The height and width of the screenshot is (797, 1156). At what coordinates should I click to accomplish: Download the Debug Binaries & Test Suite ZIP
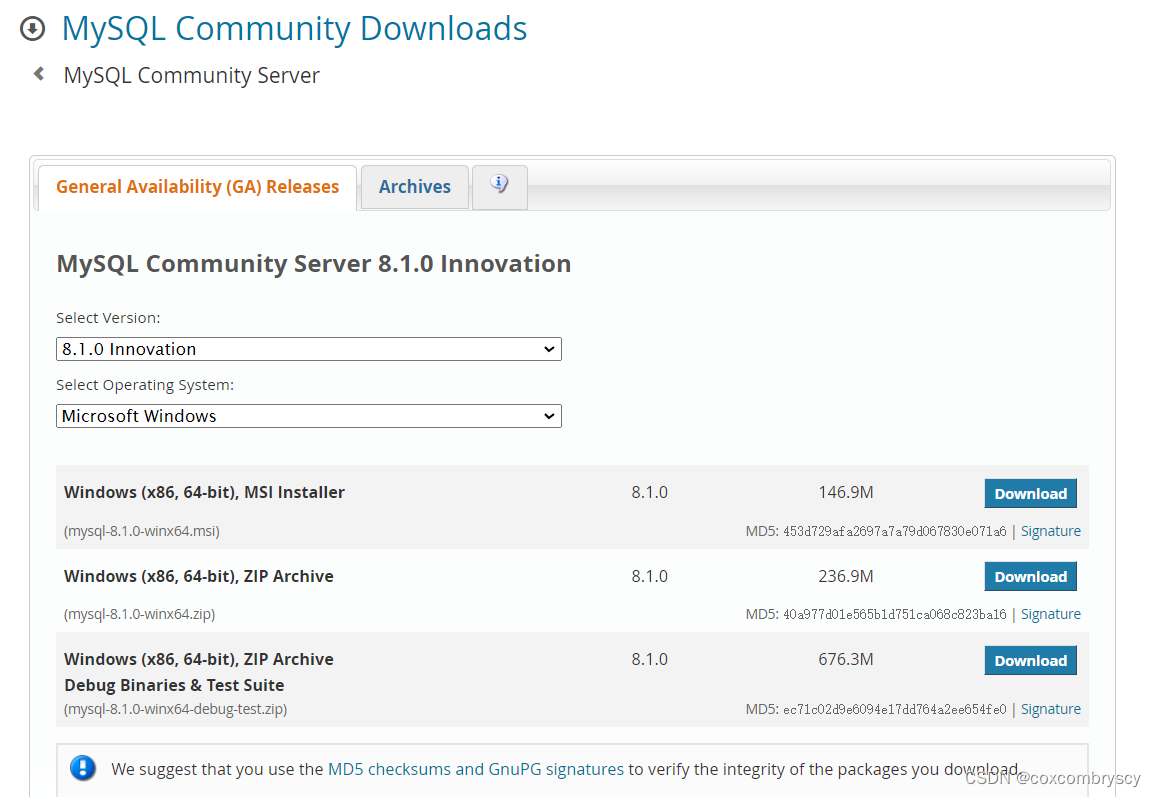point(1031,661)
